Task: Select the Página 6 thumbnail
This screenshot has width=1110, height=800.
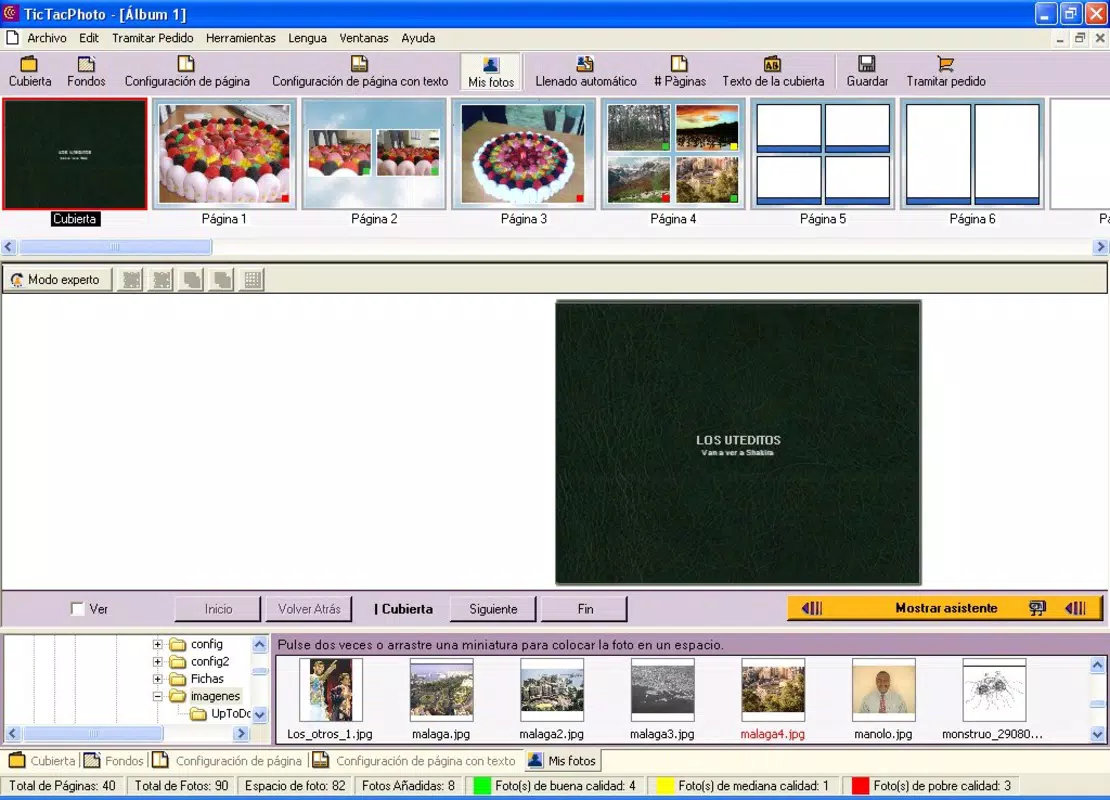Action: point(973,154)
